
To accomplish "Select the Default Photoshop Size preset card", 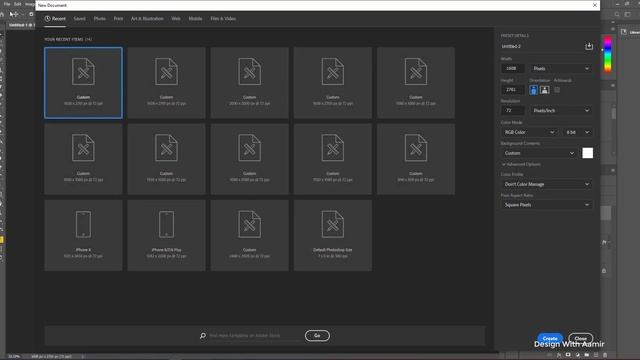I will (x=333, y=235).
